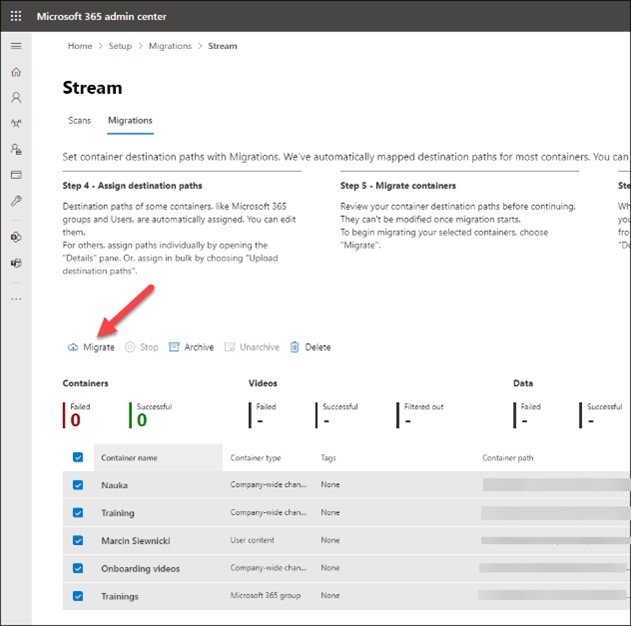Archive the selected containers
This screenshot has width=631, height=626.
click(x=191, y=347)
